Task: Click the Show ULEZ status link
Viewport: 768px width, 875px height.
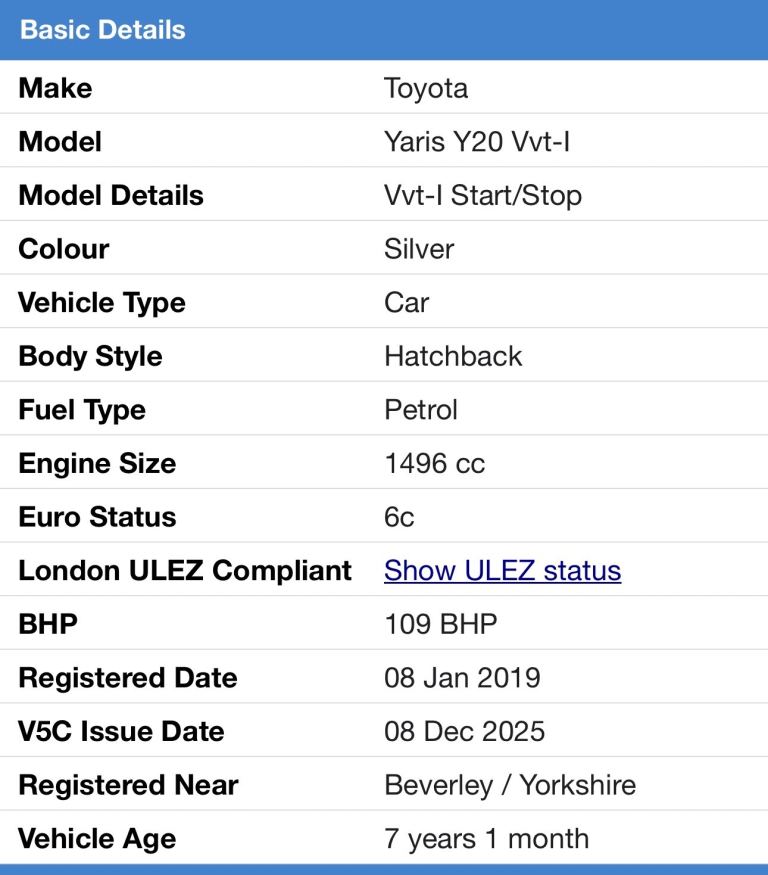Action: pyautogui.click(x=502, y=571)
